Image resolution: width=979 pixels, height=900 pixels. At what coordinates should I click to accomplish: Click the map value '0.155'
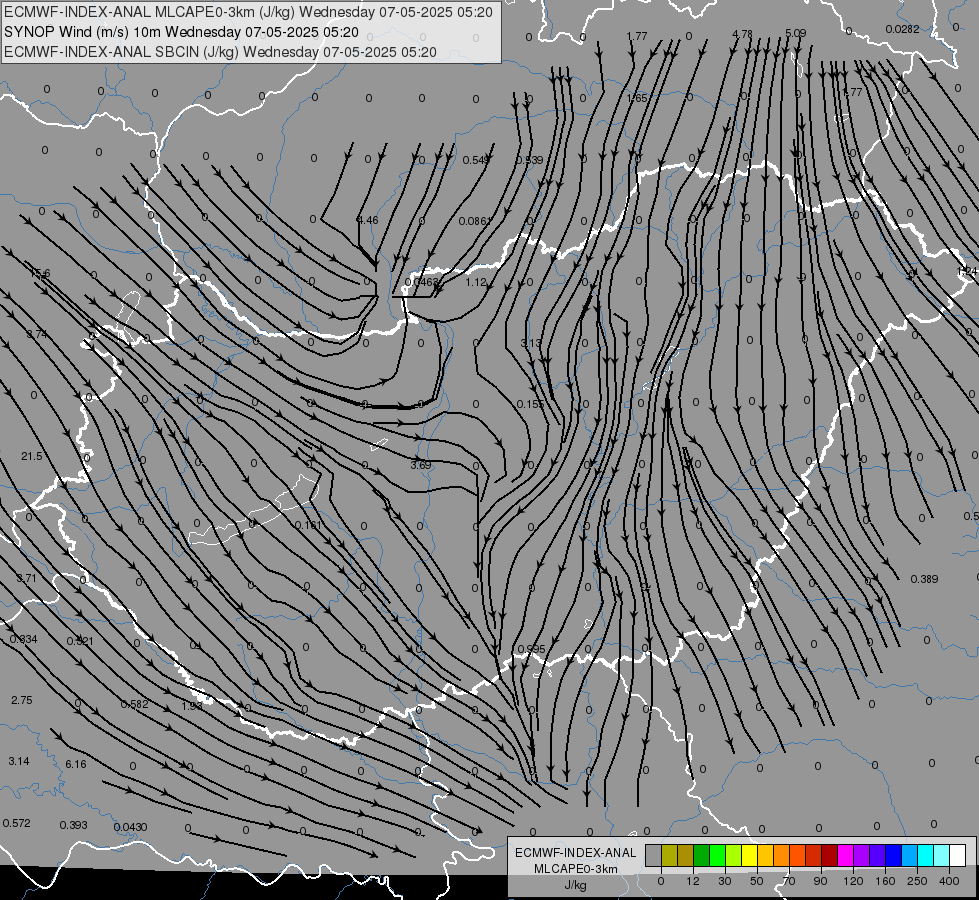[530, 404]
